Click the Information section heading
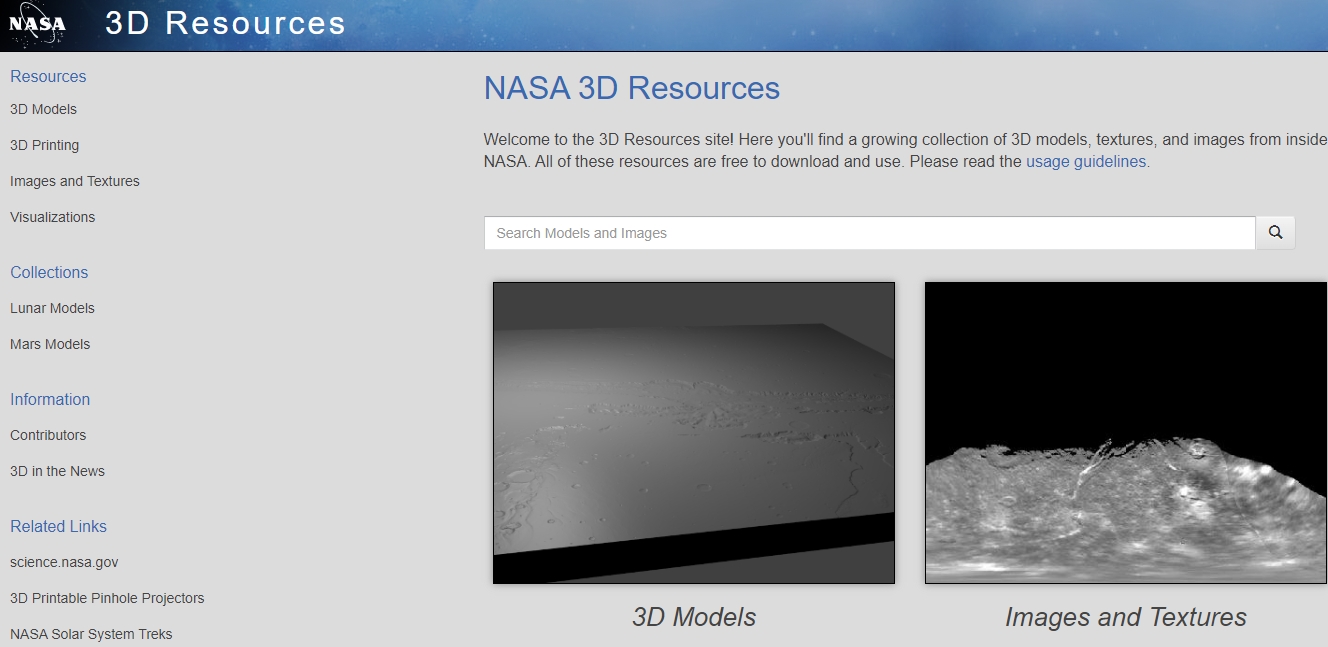 coord(50,399)
